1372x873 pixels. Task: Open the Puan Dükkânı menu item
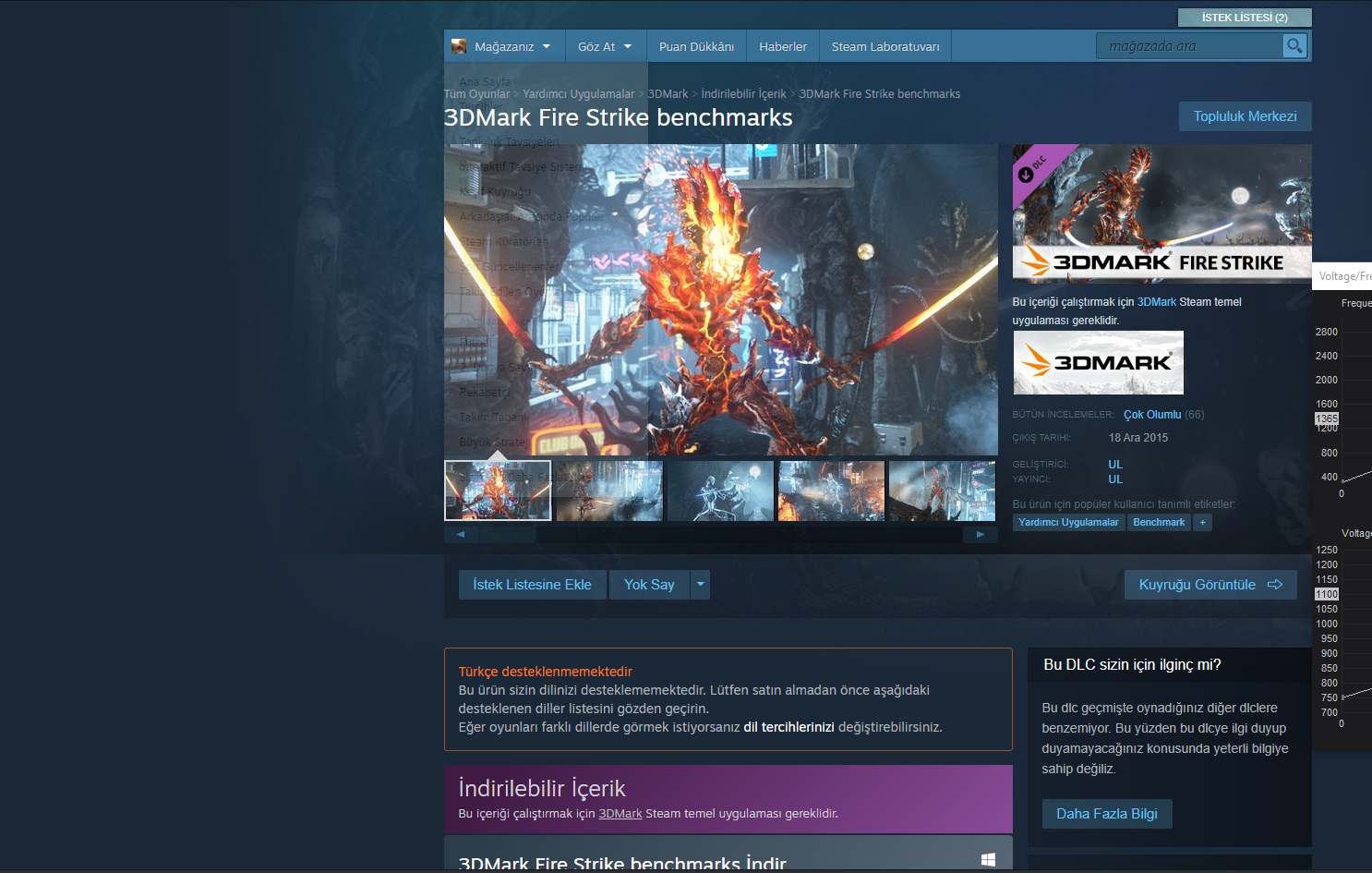(x=697, y=46)
